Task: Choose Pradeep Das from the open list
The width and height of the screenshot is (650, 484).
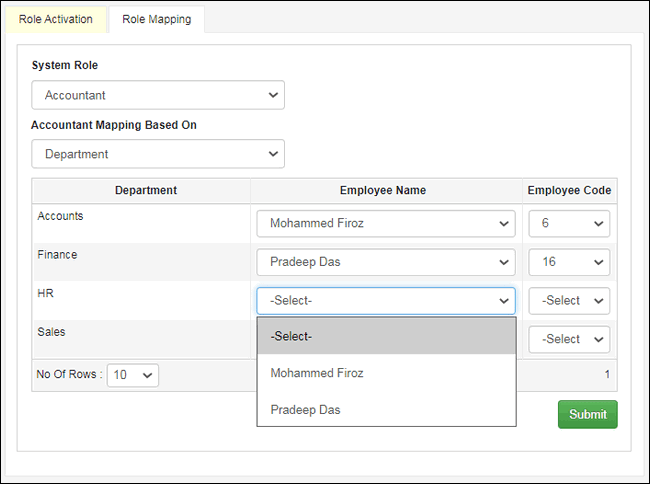Action: click(386, 409)
